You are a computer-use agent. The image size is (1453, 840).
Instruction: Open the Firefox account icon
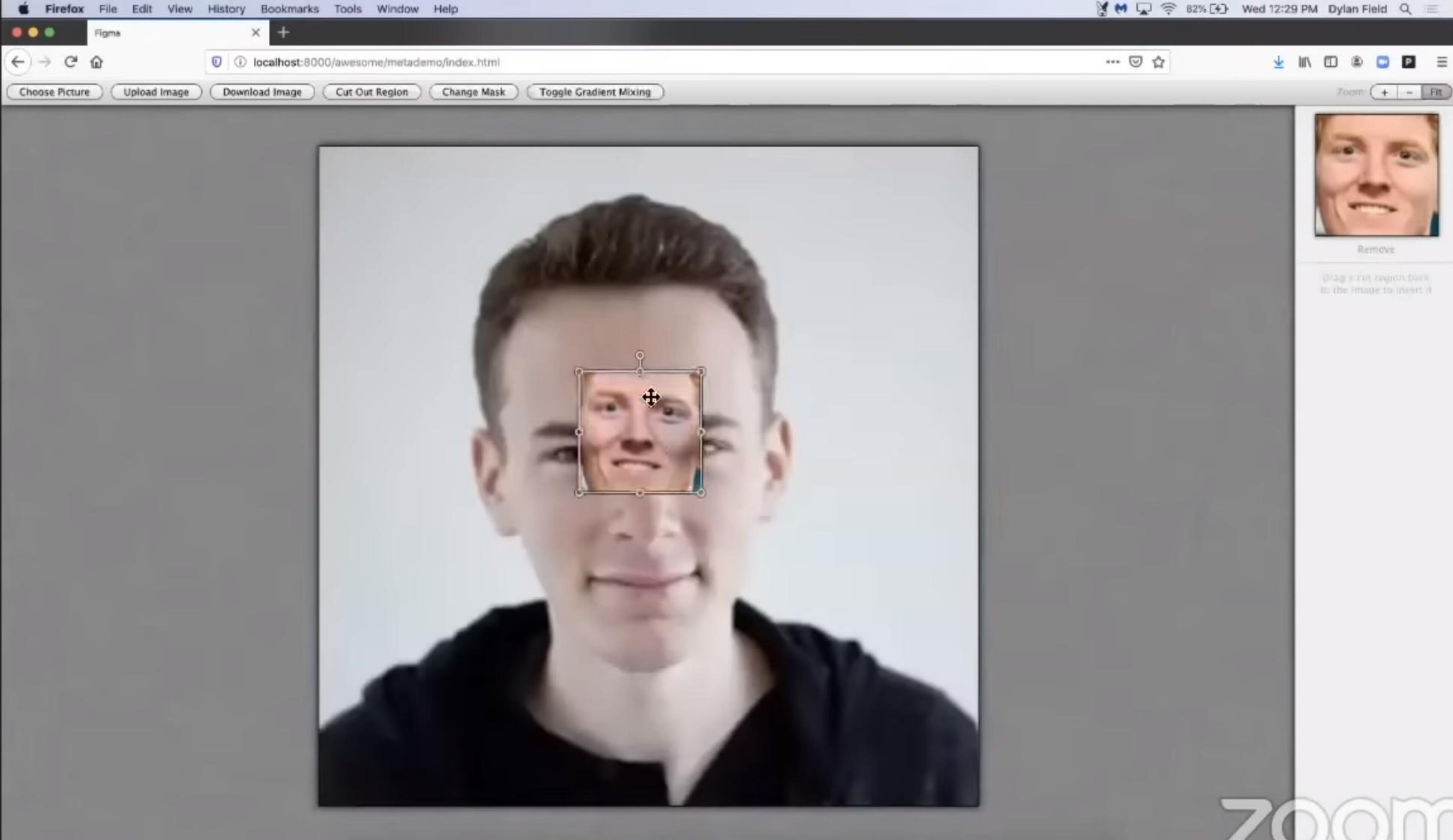click(x=1357, y=62)
